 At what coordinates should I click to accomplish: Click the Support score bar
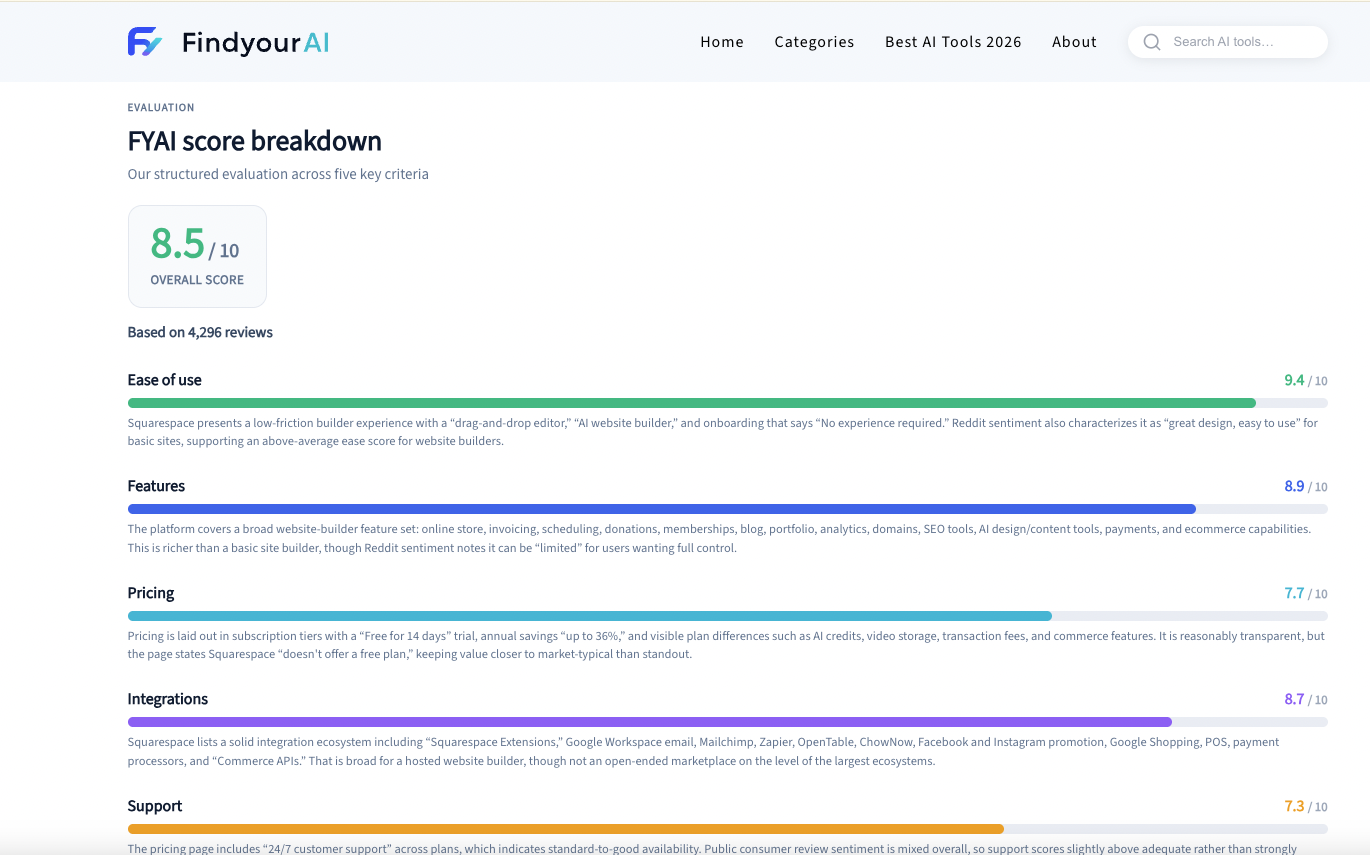click(x=728, y=829)
